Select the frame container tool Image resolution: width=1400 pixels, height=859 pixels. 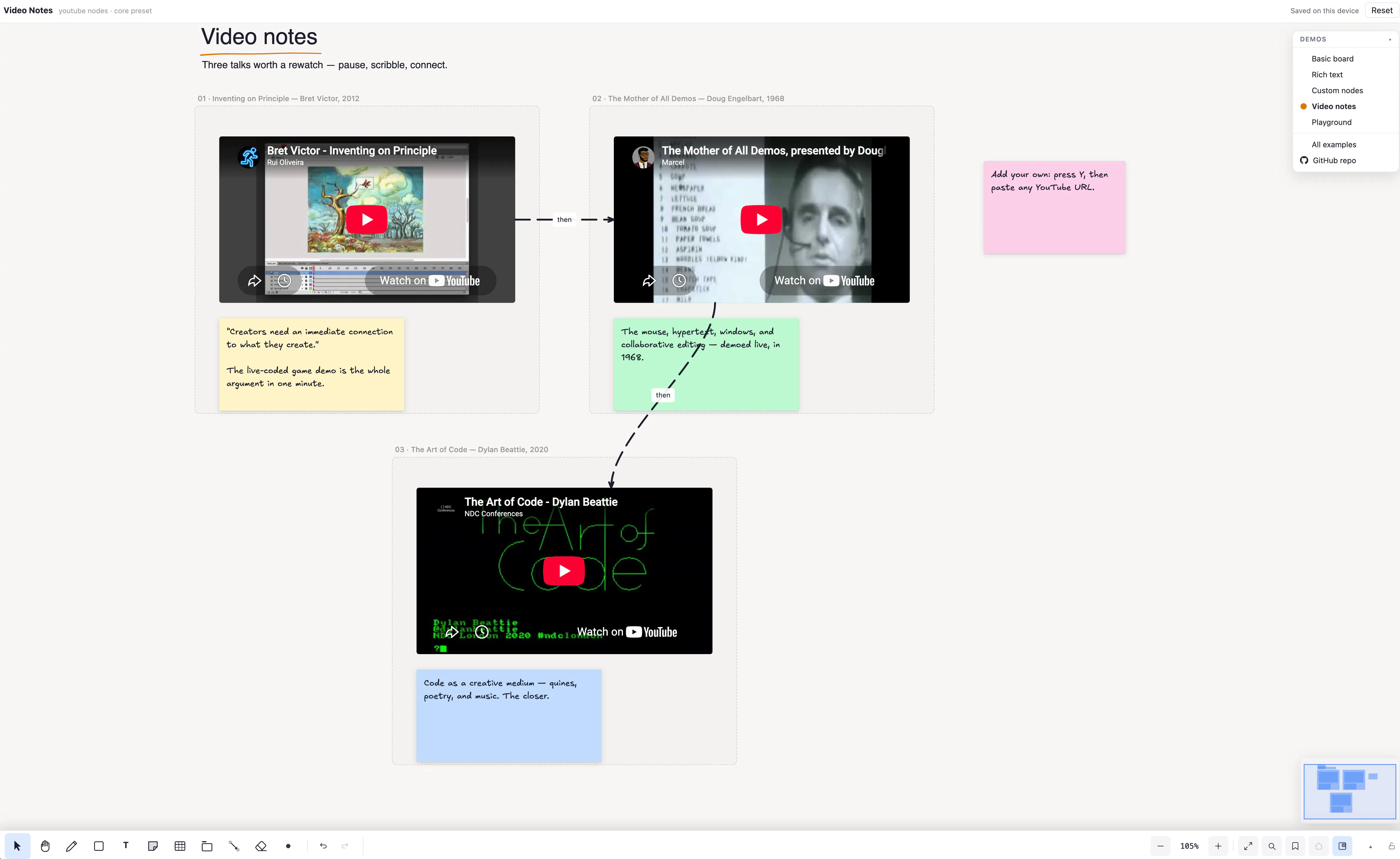207,846
